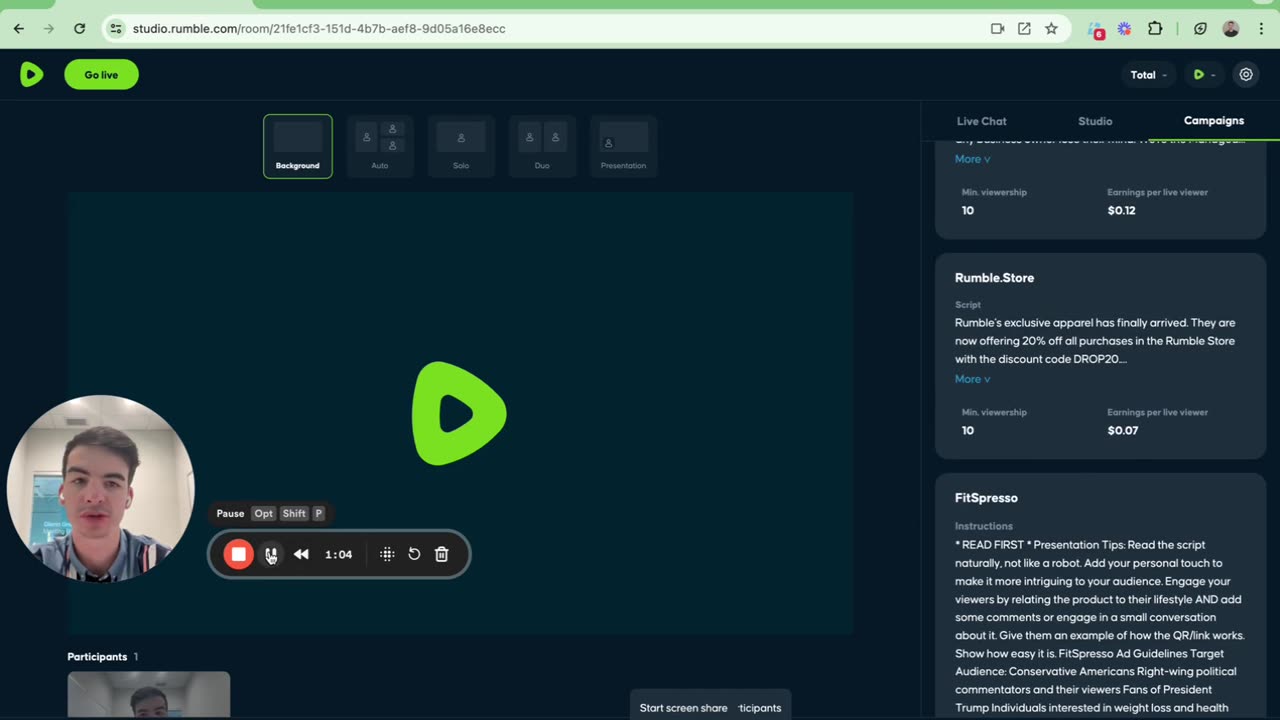The width and height of the screenshot is (1280, 720).
Task: Click the Go live button
Action: click(x=101, y=75)
